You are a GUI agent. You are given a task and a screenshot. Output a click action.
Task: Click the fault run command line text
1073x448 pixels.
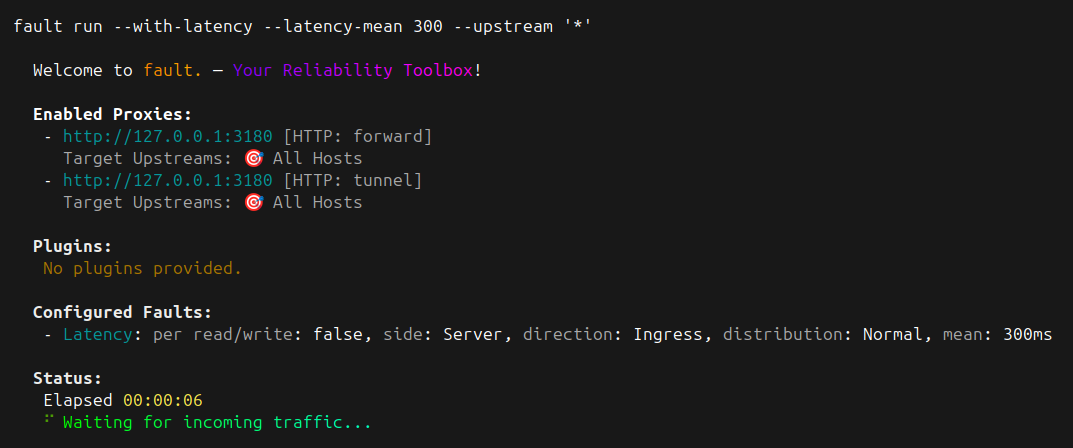coord(302,27)
